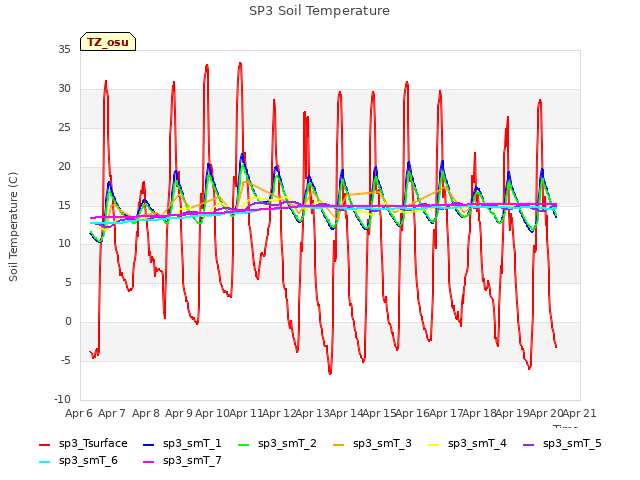Toggle sp3_Tsurface legend entry
The width and height of the screenshot is (640, 480).
click(x=83, y=444)
